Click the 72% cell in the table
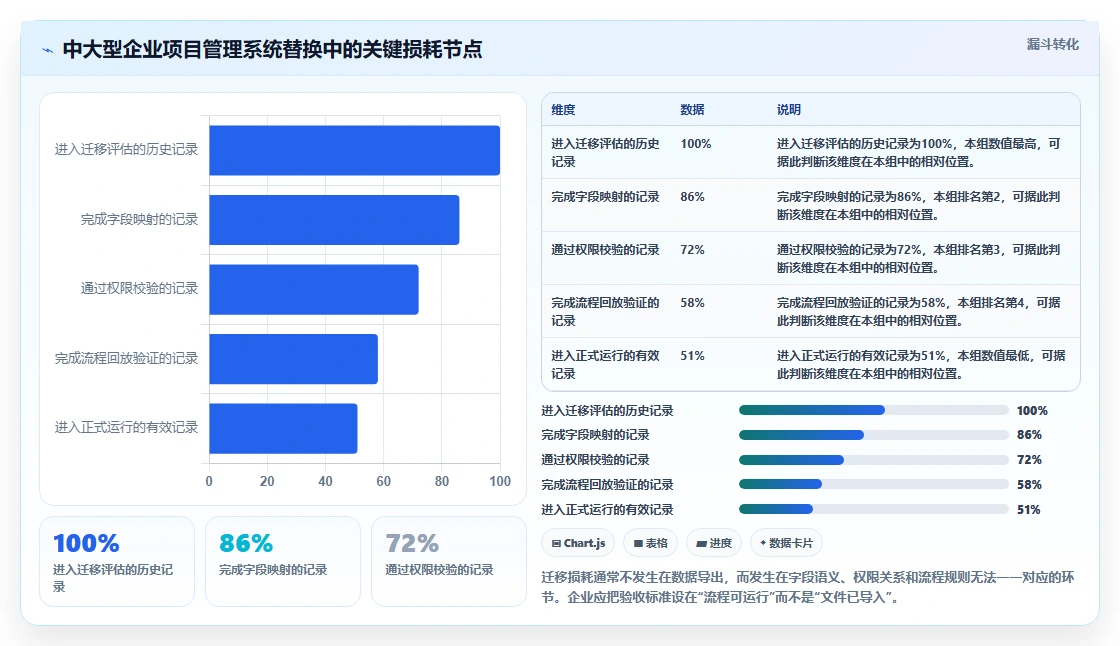This screenshot has width=1120, height=646. coord(692,249)
